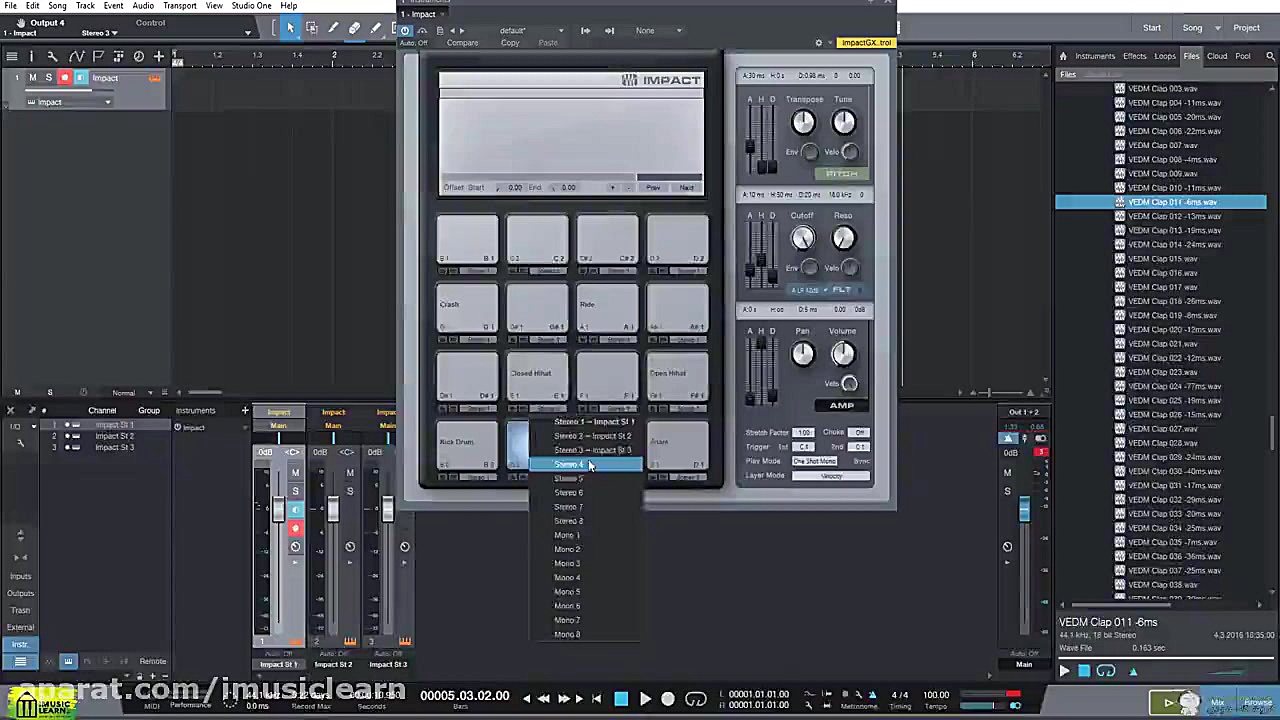Viewport: 1280px width, 720px height.
Task: Open the Studio One menu
Action: [251, 6]
